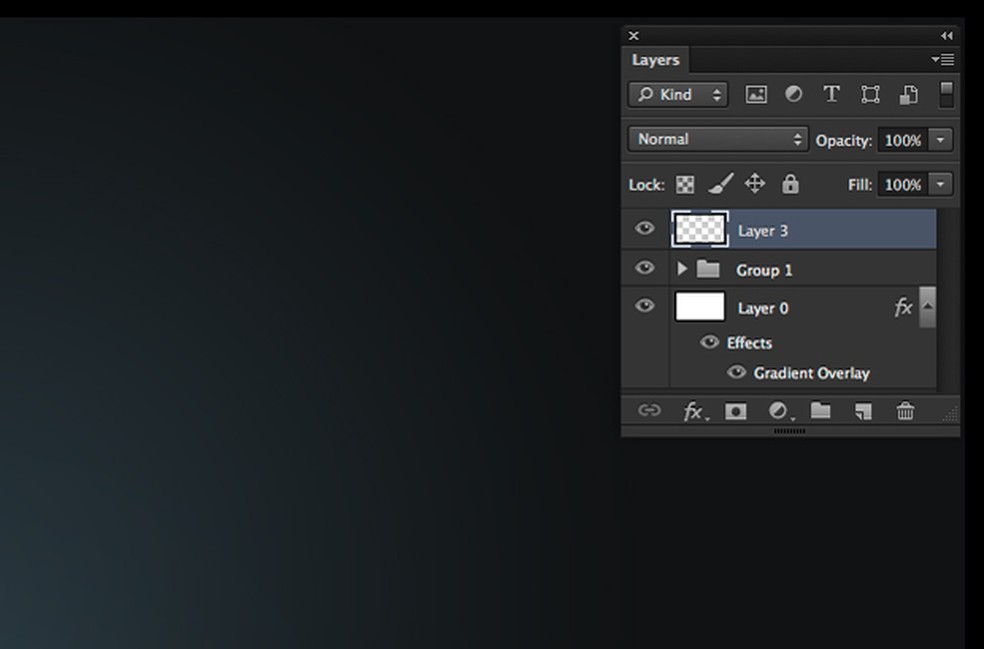This screenshot has height=649, width=984.
Task: Hide Layer 3 using its eye icon
Action: pyautogui.click(x=644, y=228)
